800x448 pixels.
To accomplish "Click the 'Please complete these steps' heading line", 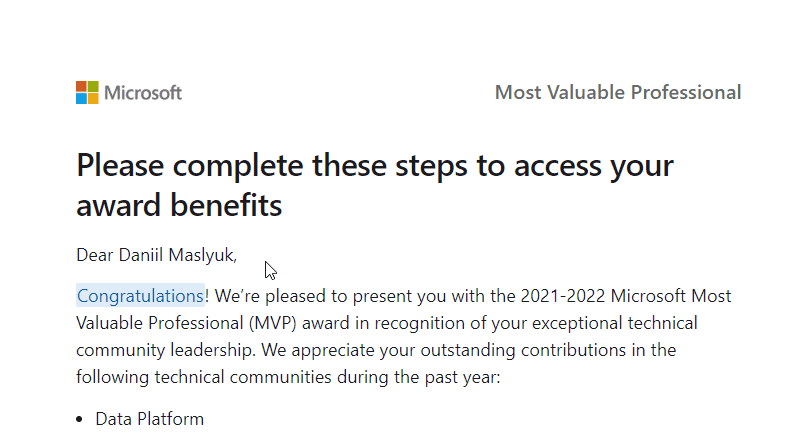I will pos(375,166).
